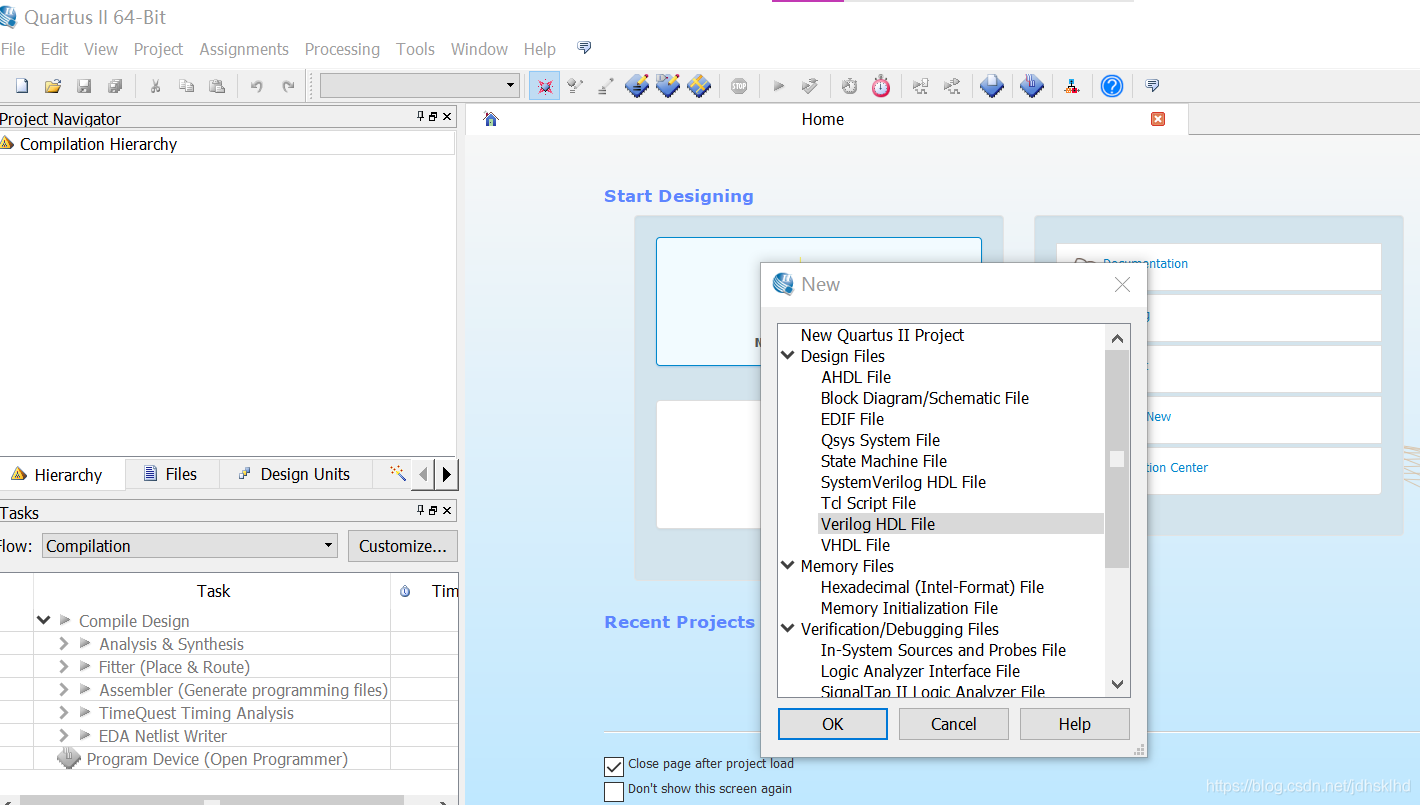Screen dimensions: 1420x805
Task: Click the scrollbar up arrow in New dialog
Action: 1117,338
